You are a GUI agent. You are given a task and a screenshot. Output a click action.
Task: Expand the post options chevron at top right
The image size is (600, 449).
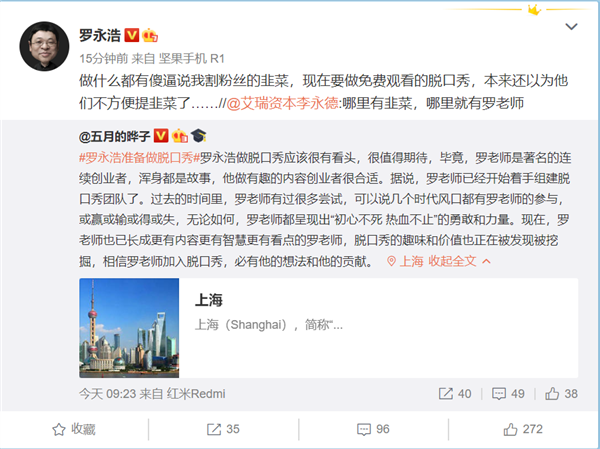pos(571,26)
